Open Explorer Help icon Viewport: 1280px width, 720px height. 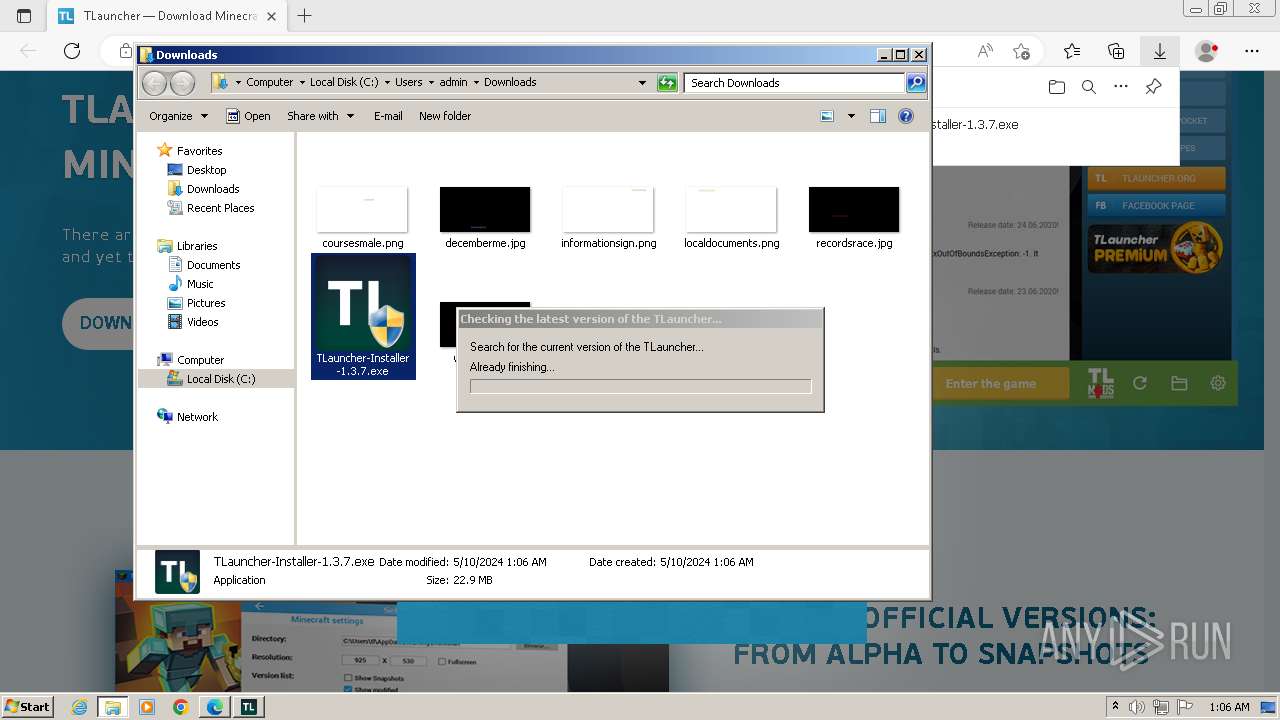(906, 116)
